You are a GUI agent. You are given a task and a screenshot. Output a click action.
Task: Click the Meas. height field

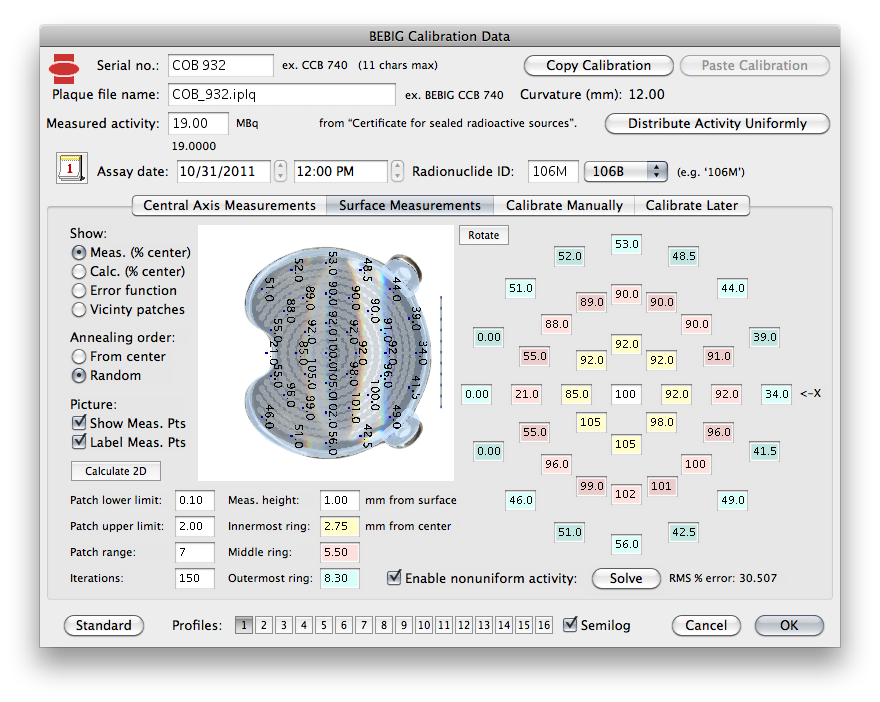[340, 500]
